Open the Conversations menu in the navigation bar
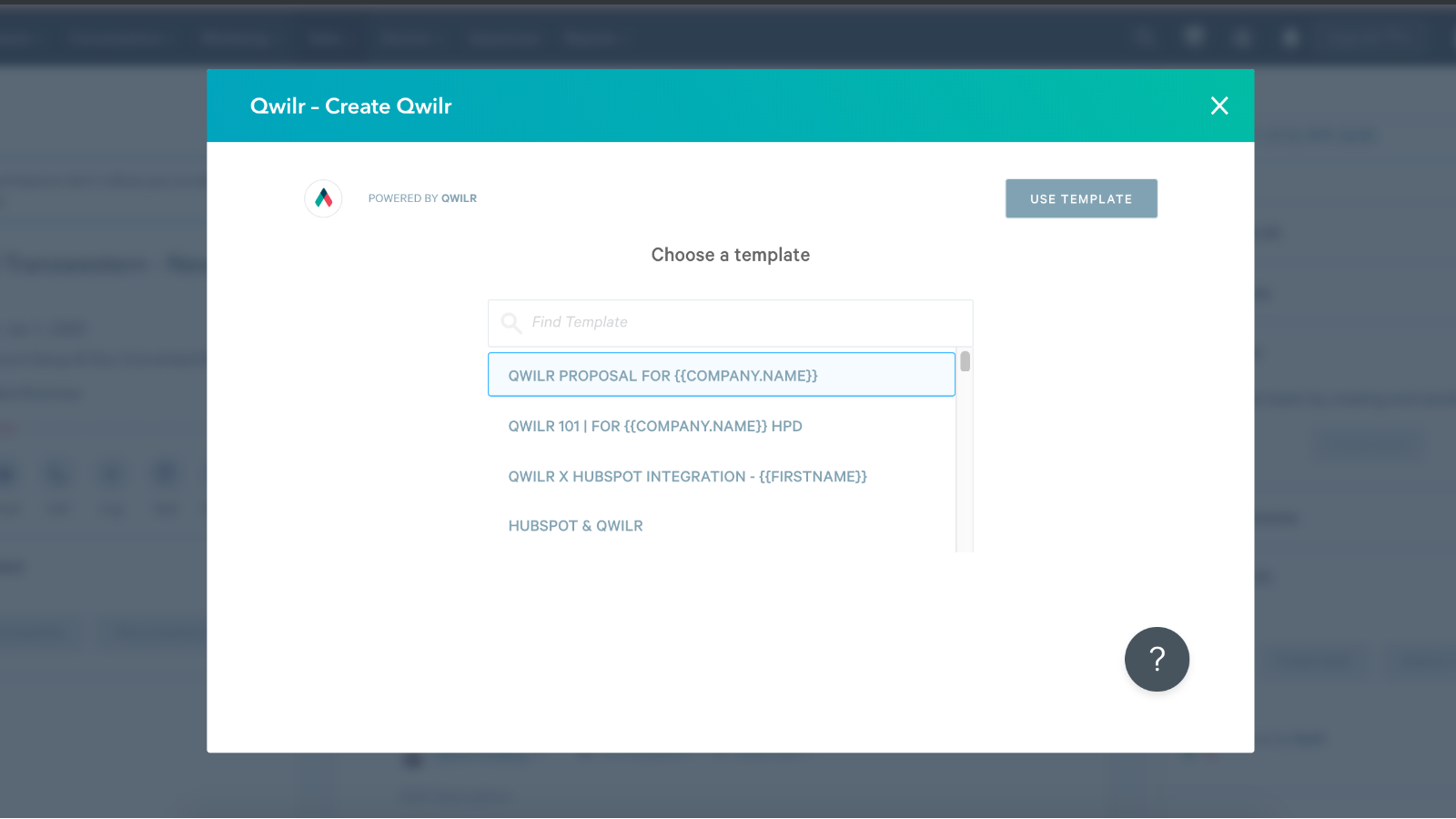Screen dimensions: 1456x819 118,38
